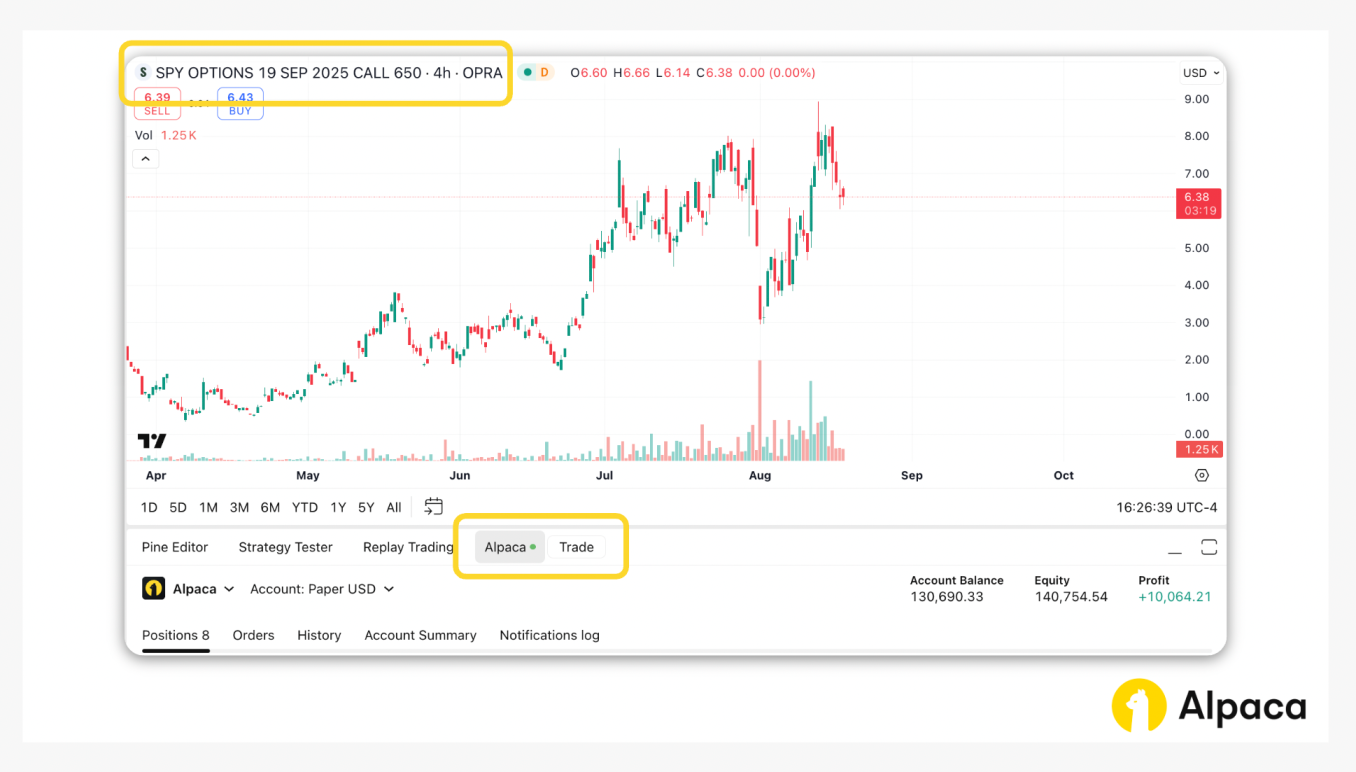Click the TradingView logo on the chart
Image resolution: width=1356 pixels, height=772 pixels.
pyautogui.click(x=152, y=441)
